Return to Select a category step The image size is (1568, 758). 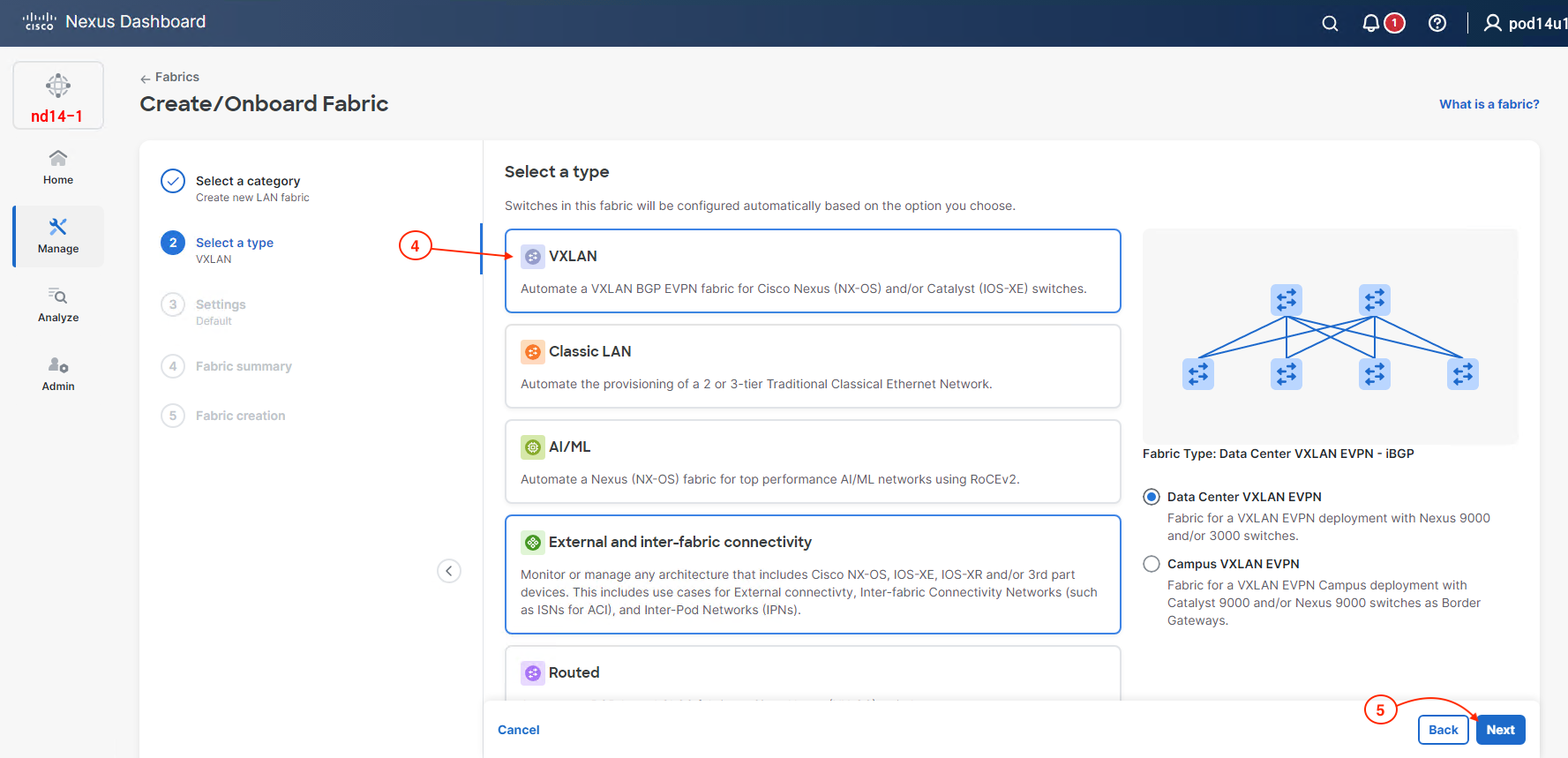pos(247,181)
